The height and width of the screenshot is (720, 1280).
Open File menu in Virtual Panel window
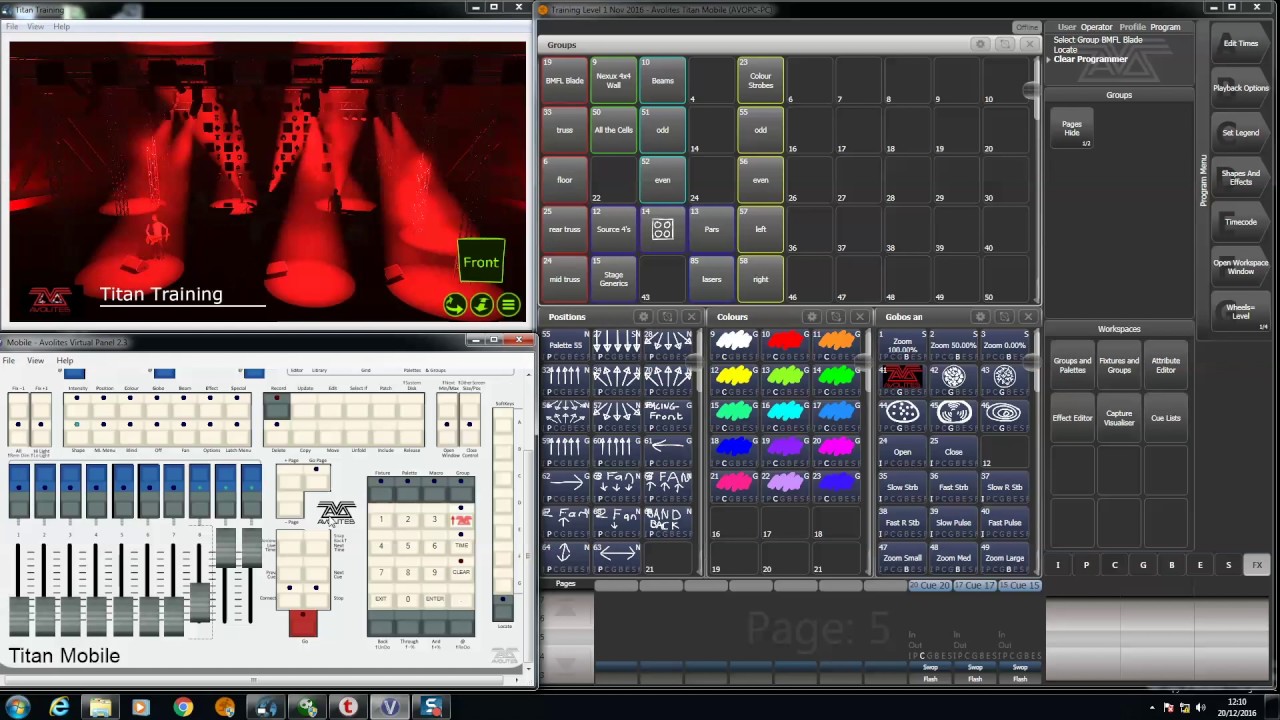click(8, 361)
